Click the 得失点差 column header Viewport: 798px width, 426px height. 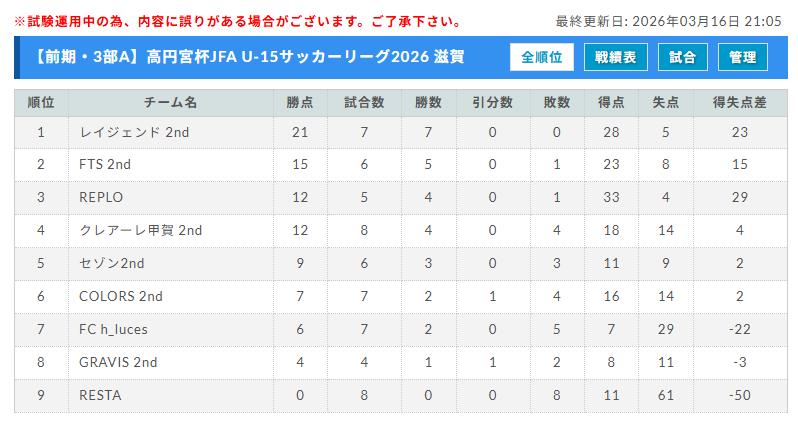click(x=739, y=103)
